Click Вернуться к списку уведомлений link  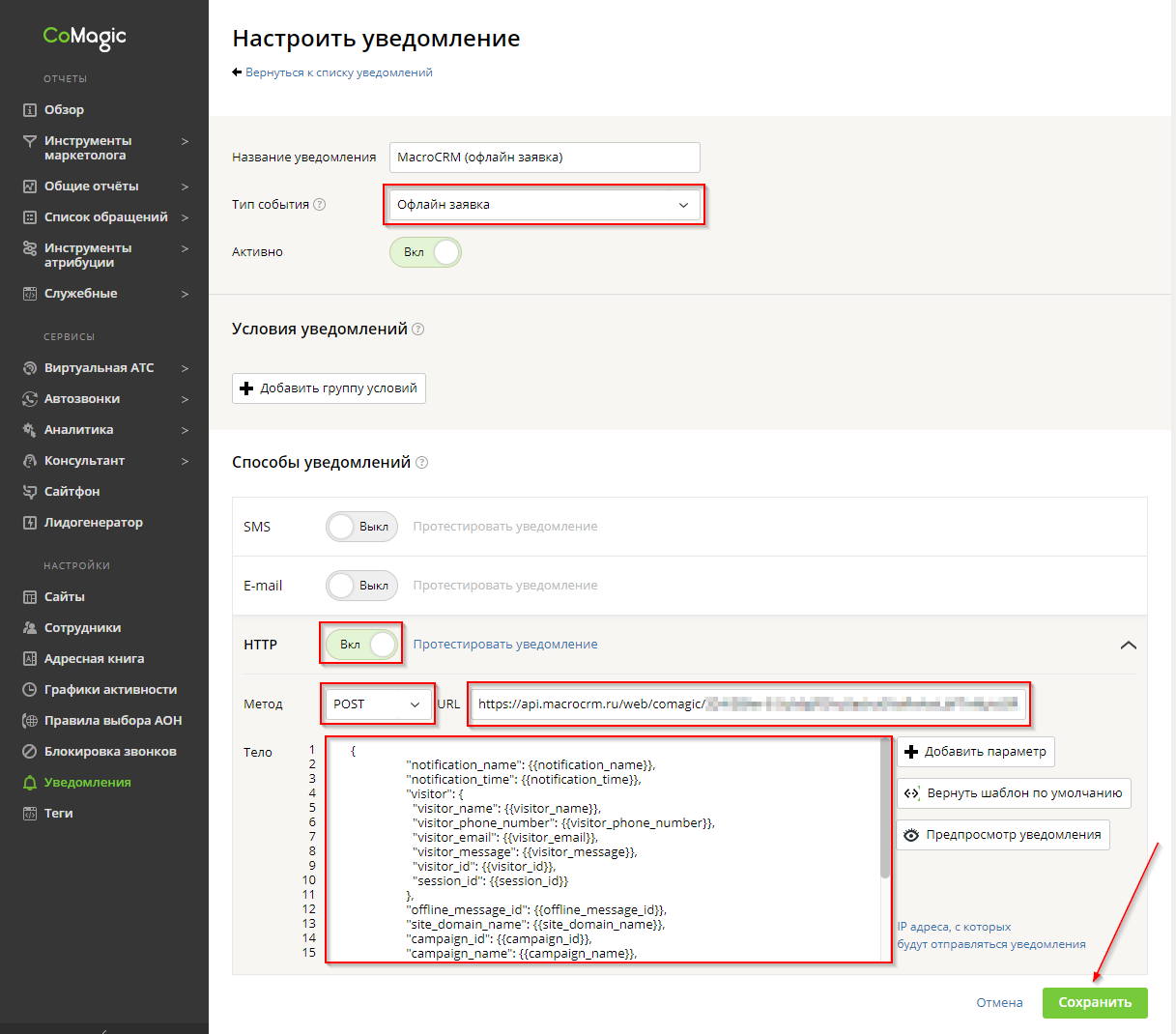(x=338, y=72)
